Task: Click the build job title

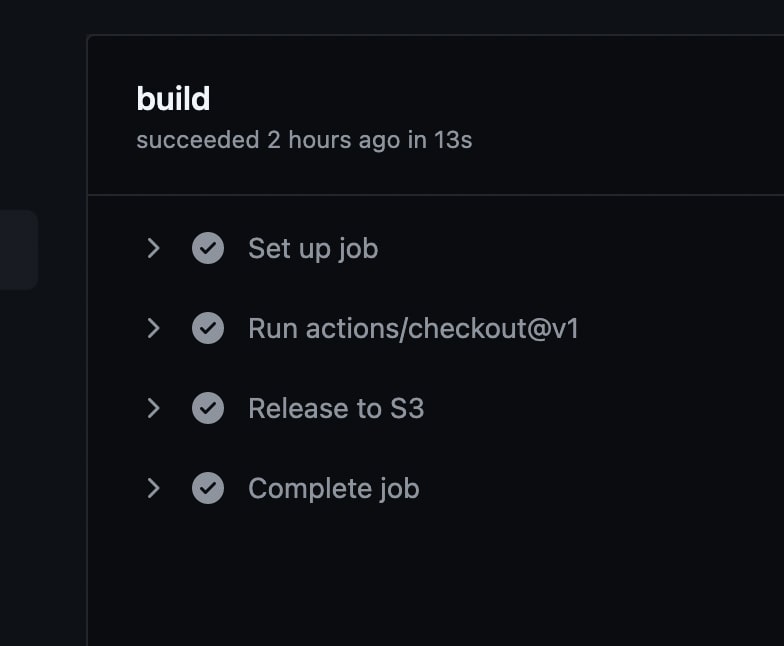Action: point(173,98)
